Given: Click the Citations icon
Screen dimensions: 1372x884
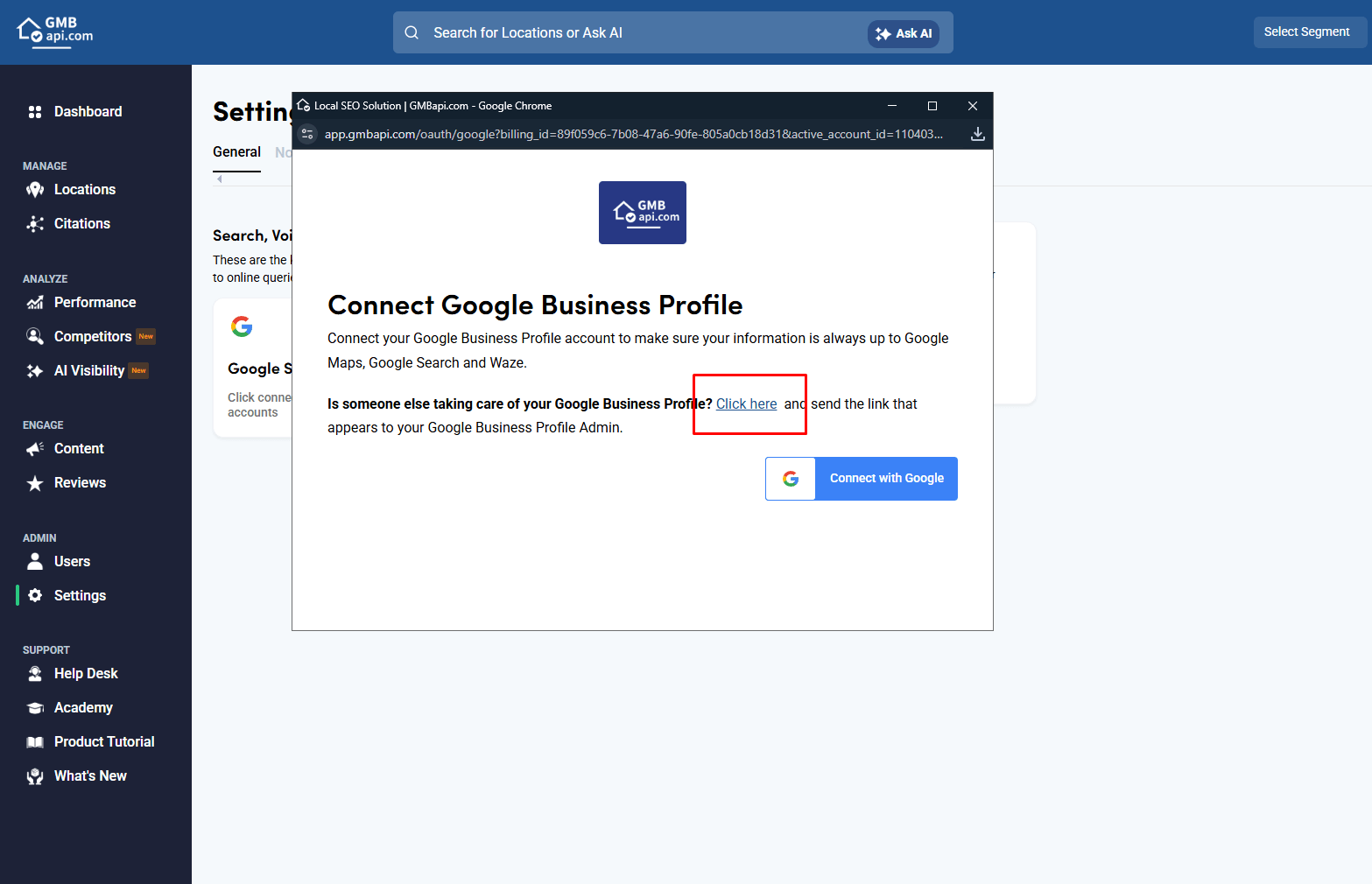Looking at the screenshot, I should 35,224.
